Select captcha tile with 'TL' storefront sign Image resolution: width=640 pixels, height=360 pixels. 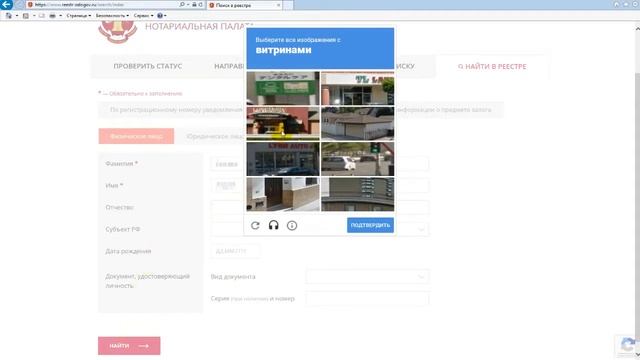click(x=358, y=88)
